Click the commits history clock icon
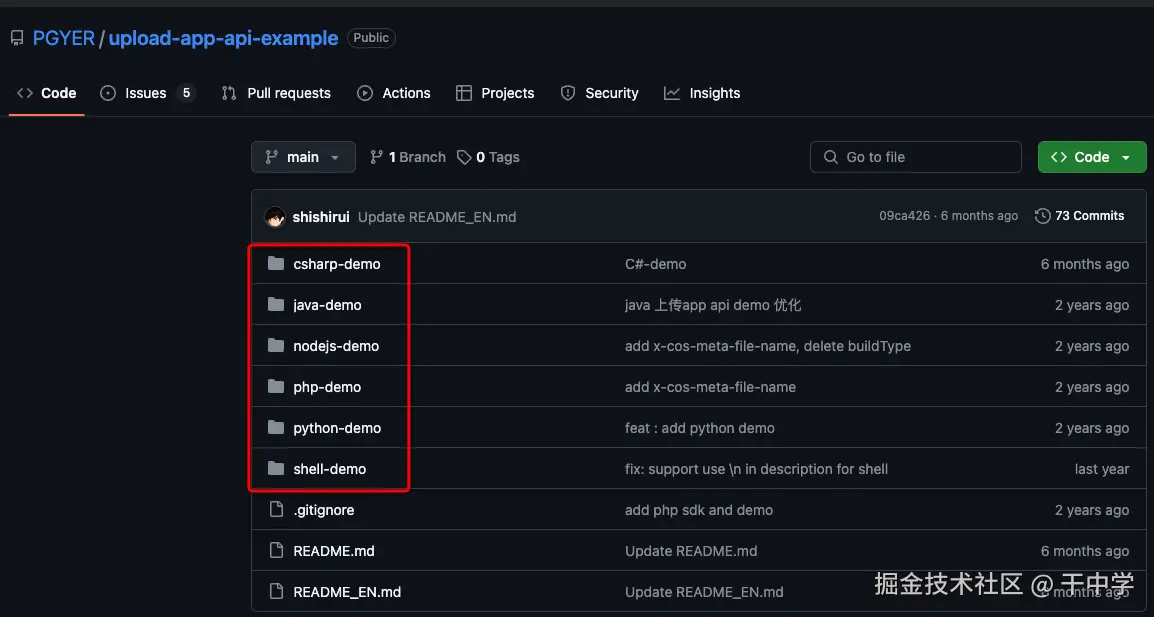Image resolution: width=1154 pixels, height=617 pixels. pos(1042,216)
